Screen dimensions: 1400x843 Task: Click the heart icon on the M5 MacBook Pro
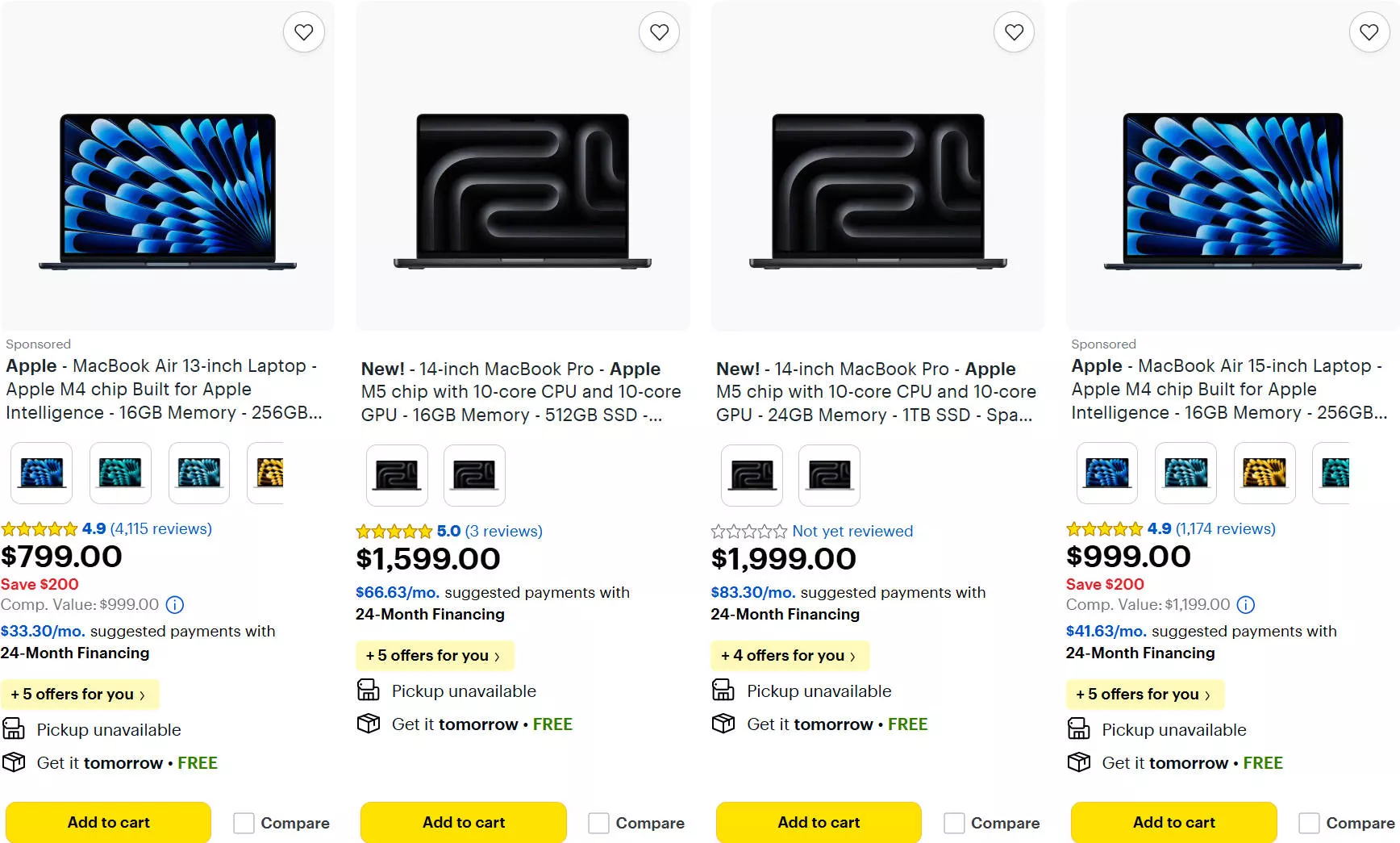coord(660,31)
